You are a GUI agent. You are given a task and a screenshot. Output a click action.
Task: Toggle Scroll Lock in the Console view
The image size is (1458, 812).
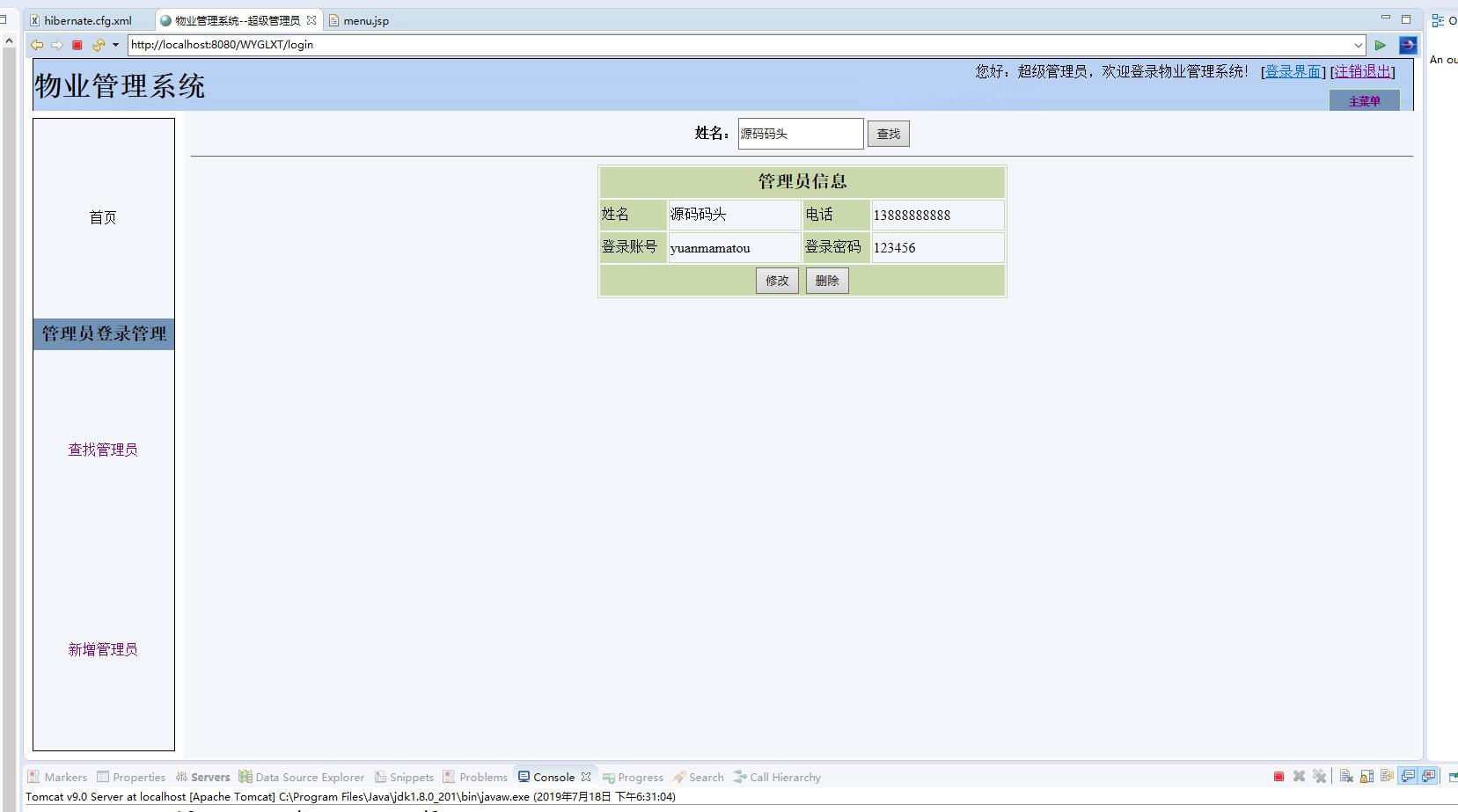[x=1366, y=776]
